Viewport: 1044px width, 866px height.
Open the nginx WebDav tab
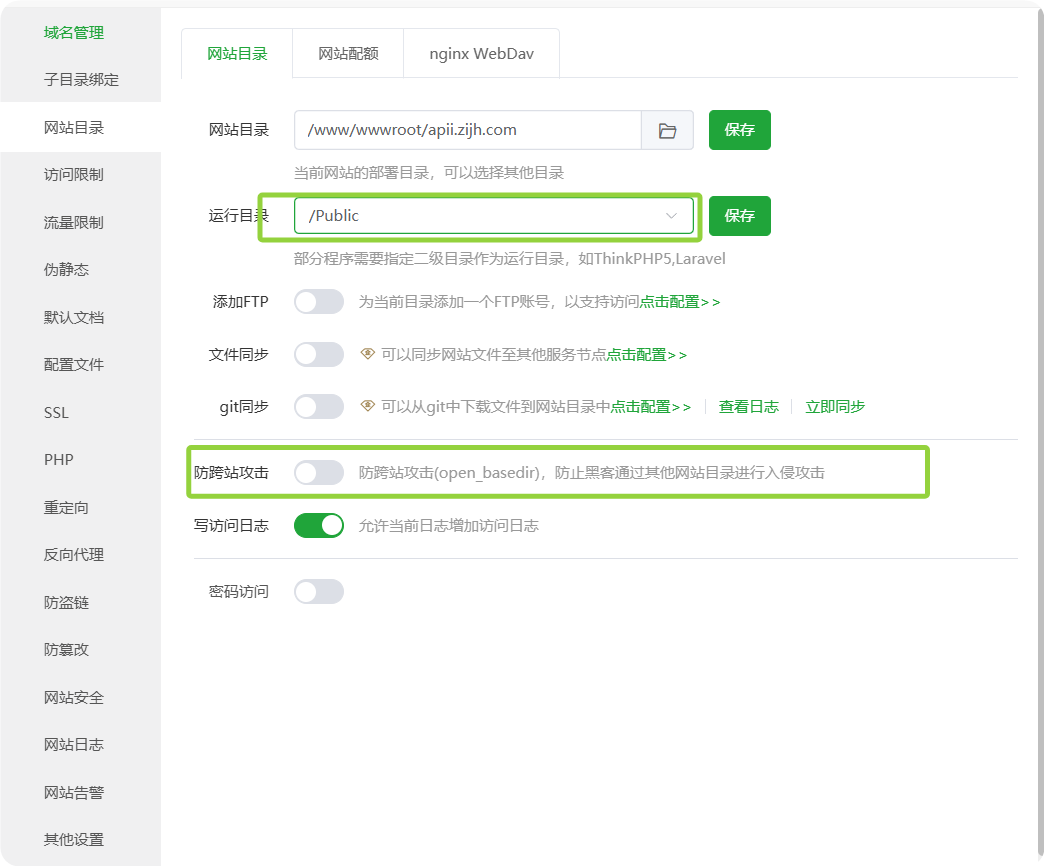(481, 54)
